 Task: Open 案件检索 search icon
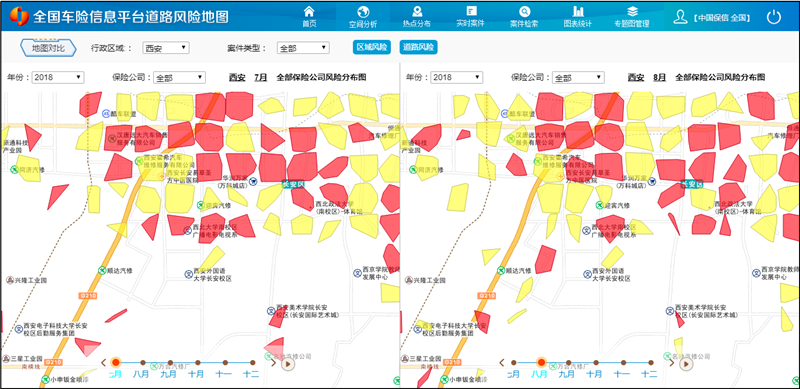tap(524, 11)
